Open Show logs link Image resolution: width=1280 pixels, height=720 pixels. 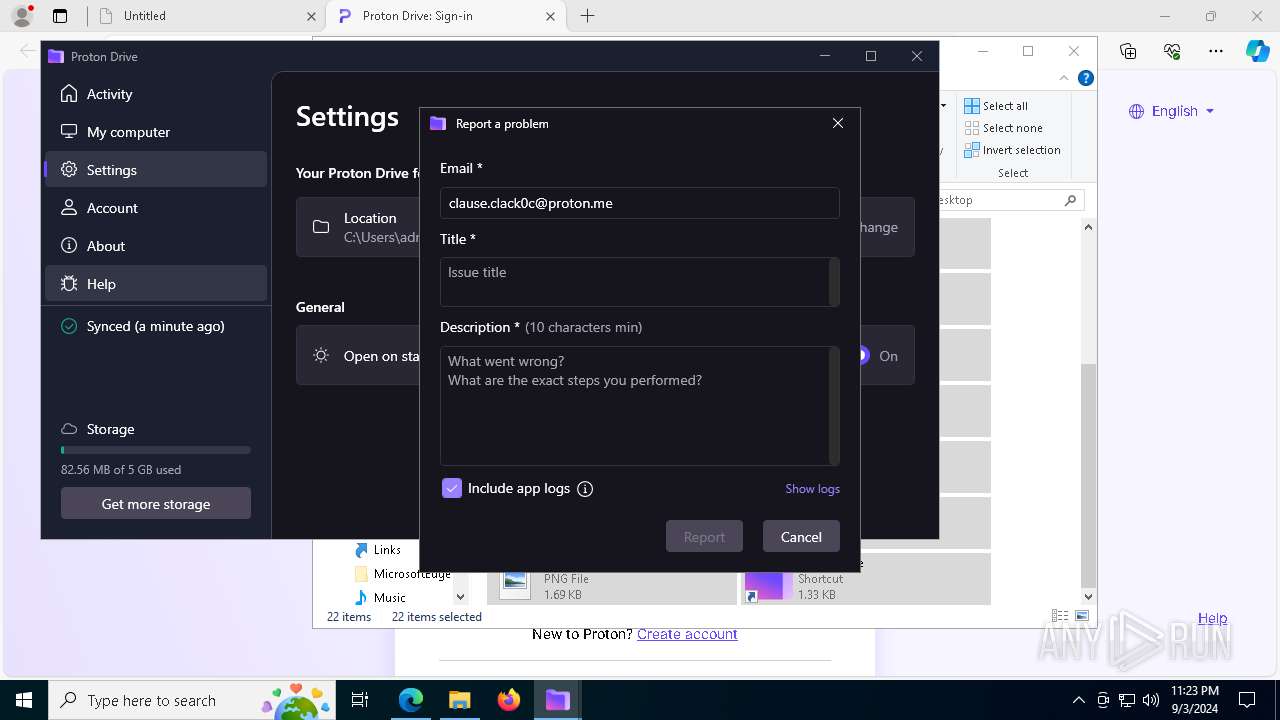[x=812, y=489]
